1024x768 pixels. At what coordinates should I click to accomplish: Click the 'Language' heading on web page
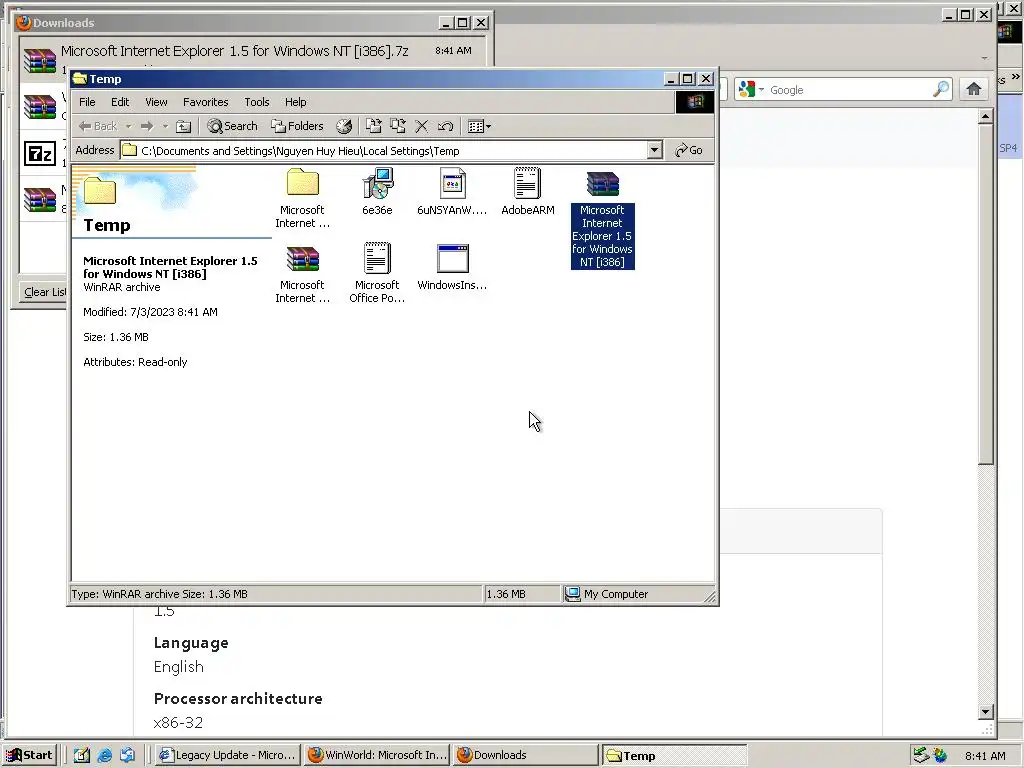(191, 643)
